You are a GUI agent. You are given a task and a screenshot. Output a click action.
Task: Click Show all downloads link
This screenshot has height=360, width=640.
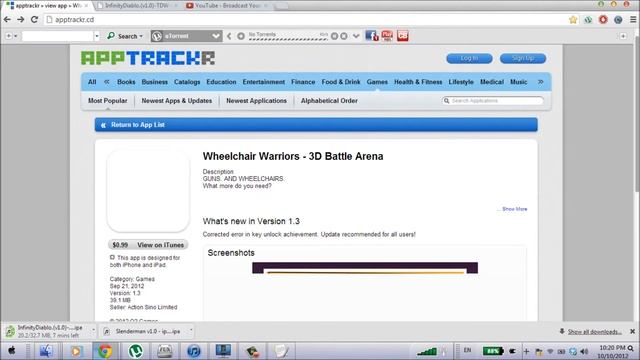pyautogui.click(x=595, y=332)
